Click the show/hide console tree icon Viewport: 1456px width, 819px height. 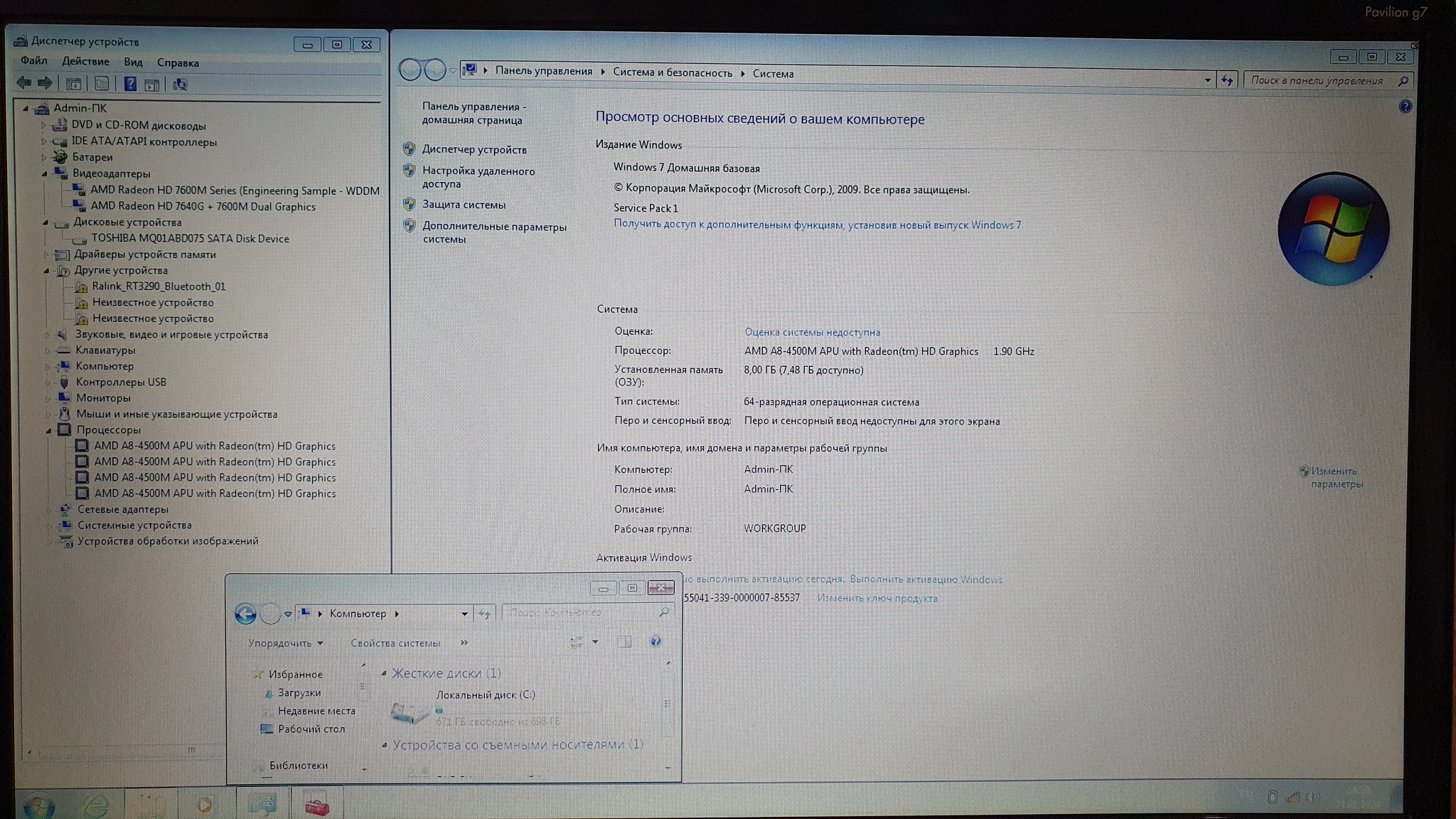[73, 84]
